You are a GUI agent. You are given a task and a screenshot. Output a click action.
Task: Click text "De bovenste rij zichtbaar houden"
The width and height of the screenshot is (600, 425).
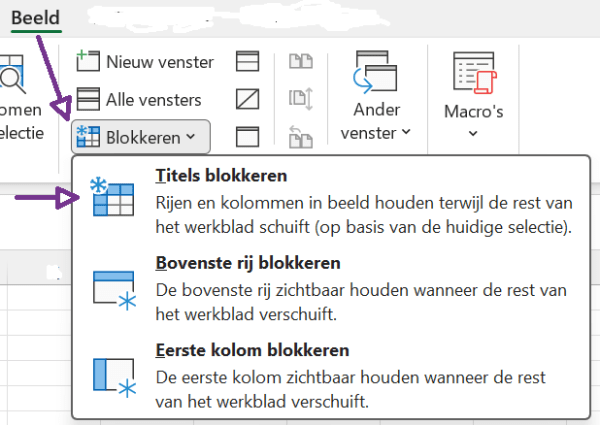pyautogui.click(x=361, y=302)
